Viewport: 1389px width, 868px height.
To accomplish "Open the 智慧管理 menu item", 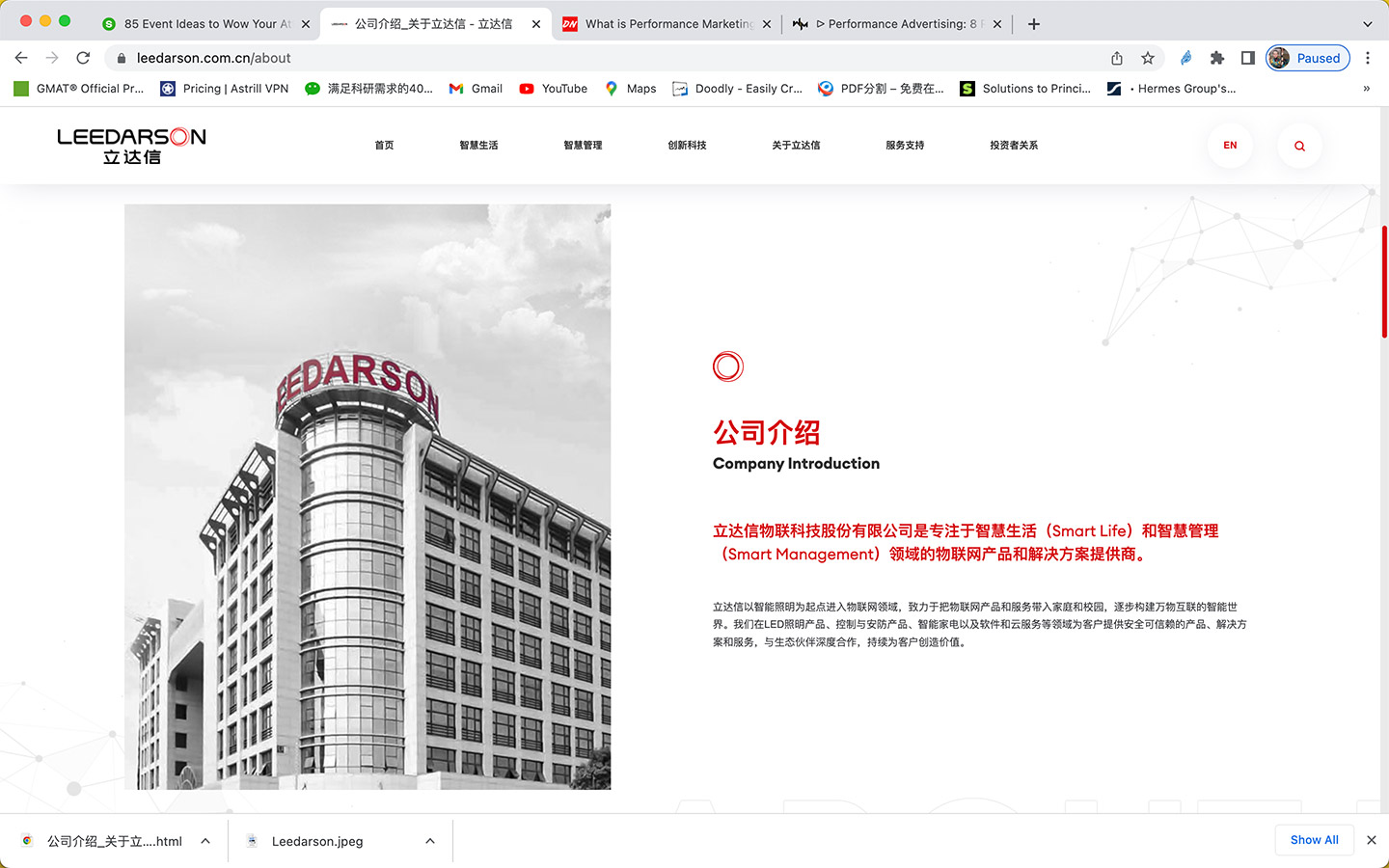I will pos(583,146).
